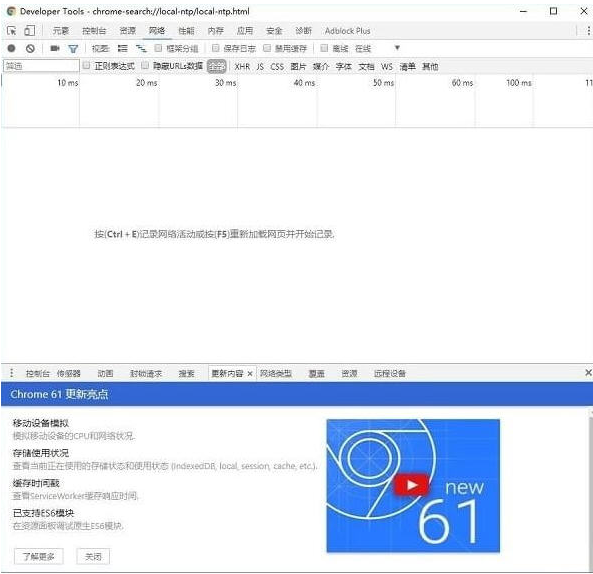Check the 隐藏URLs数据 option
Image resolution: width=593 pixels, height=574 pixels.
145,65
